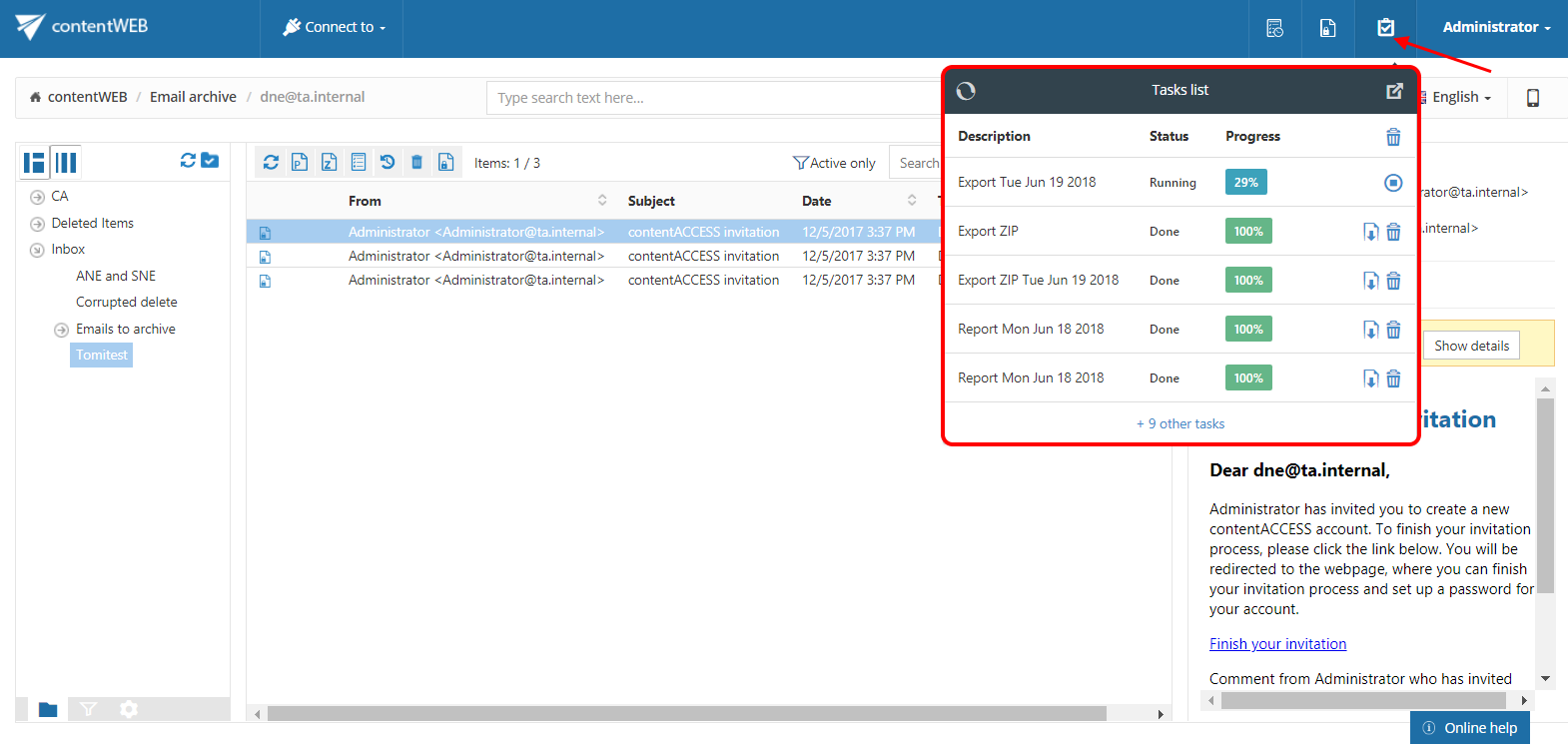Viewport: 1568px width, 744px height.
Task: Download first Report Mon Jun 18 2018 result
Action: 1371,330
